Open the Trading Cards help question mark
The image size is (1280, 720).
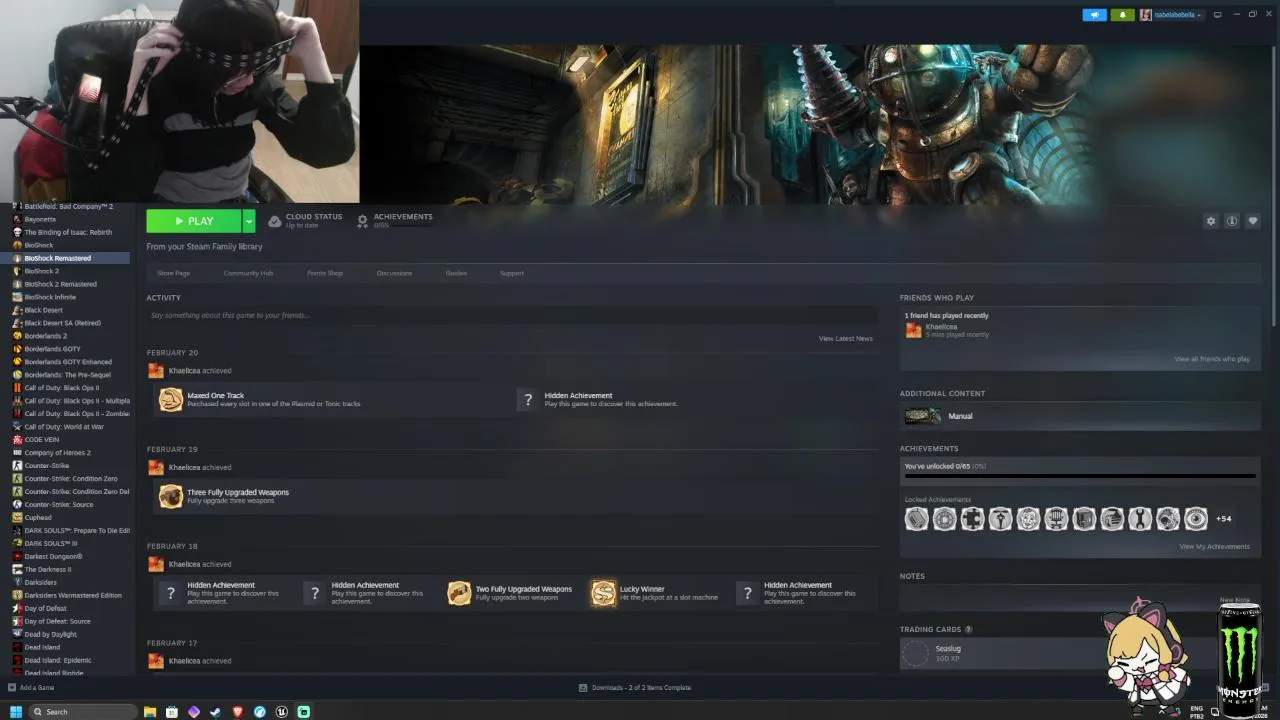pyautogui.click(x=968, y=629)
